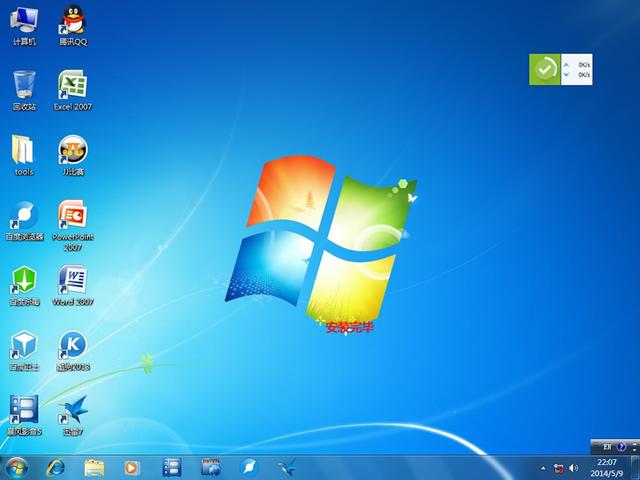Open Windows Media Player from taskbar
Screen dimensions: 640x480
(132, 468)
